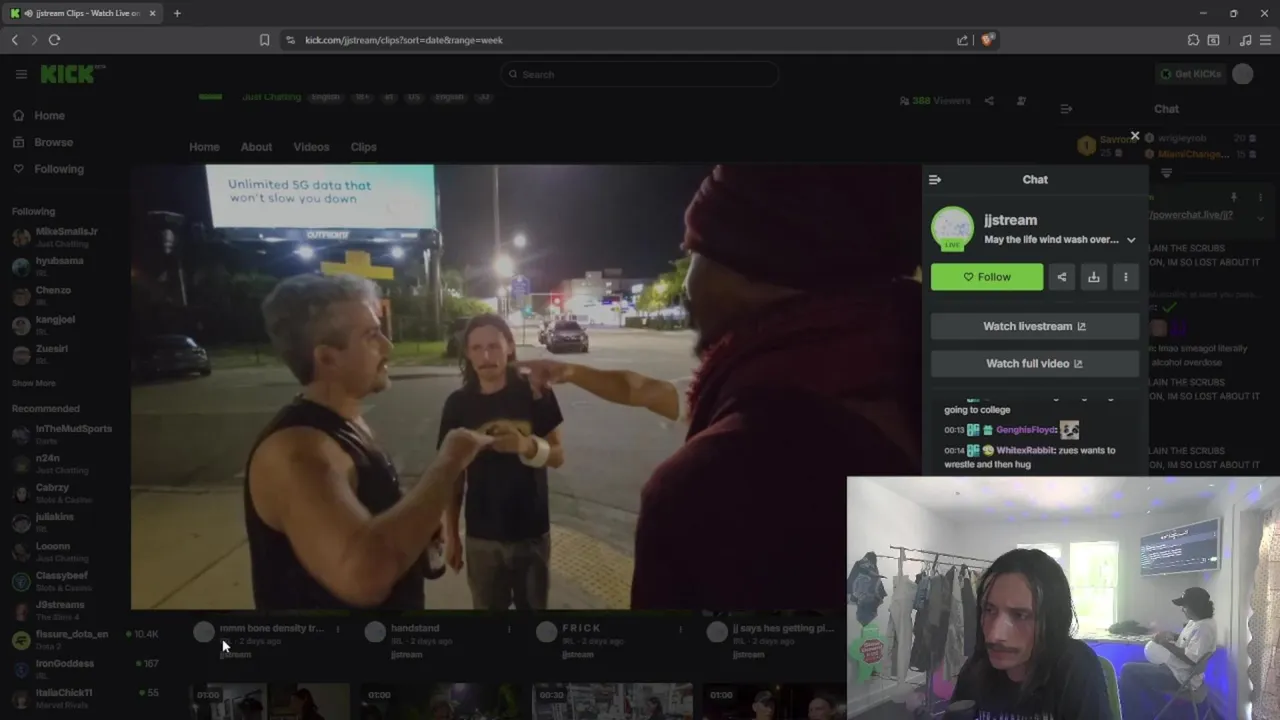Play the clip video in the player
This screenshot has height=720, width=1280.
coord(525,387)
